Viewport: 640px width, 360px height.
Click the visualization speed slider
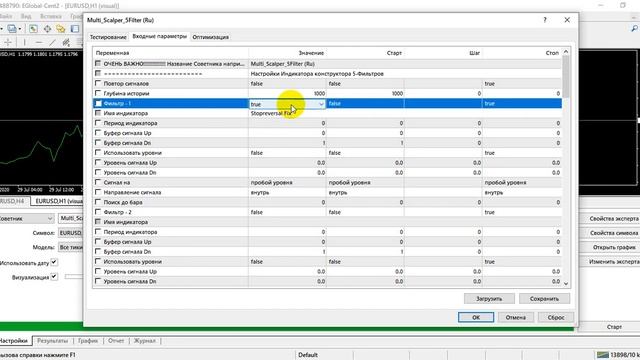coord(74,277)
